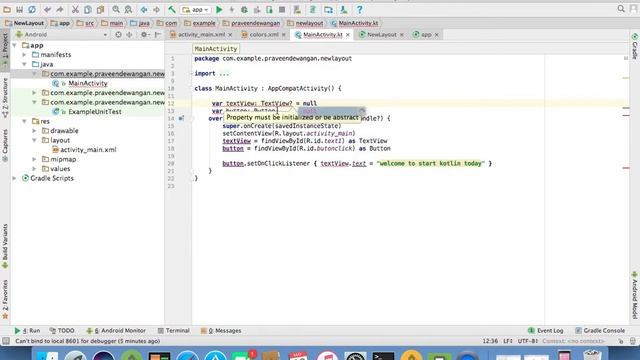Toggle the Captures tool window
The image size is (640, 360).
(x=5, y=146)
